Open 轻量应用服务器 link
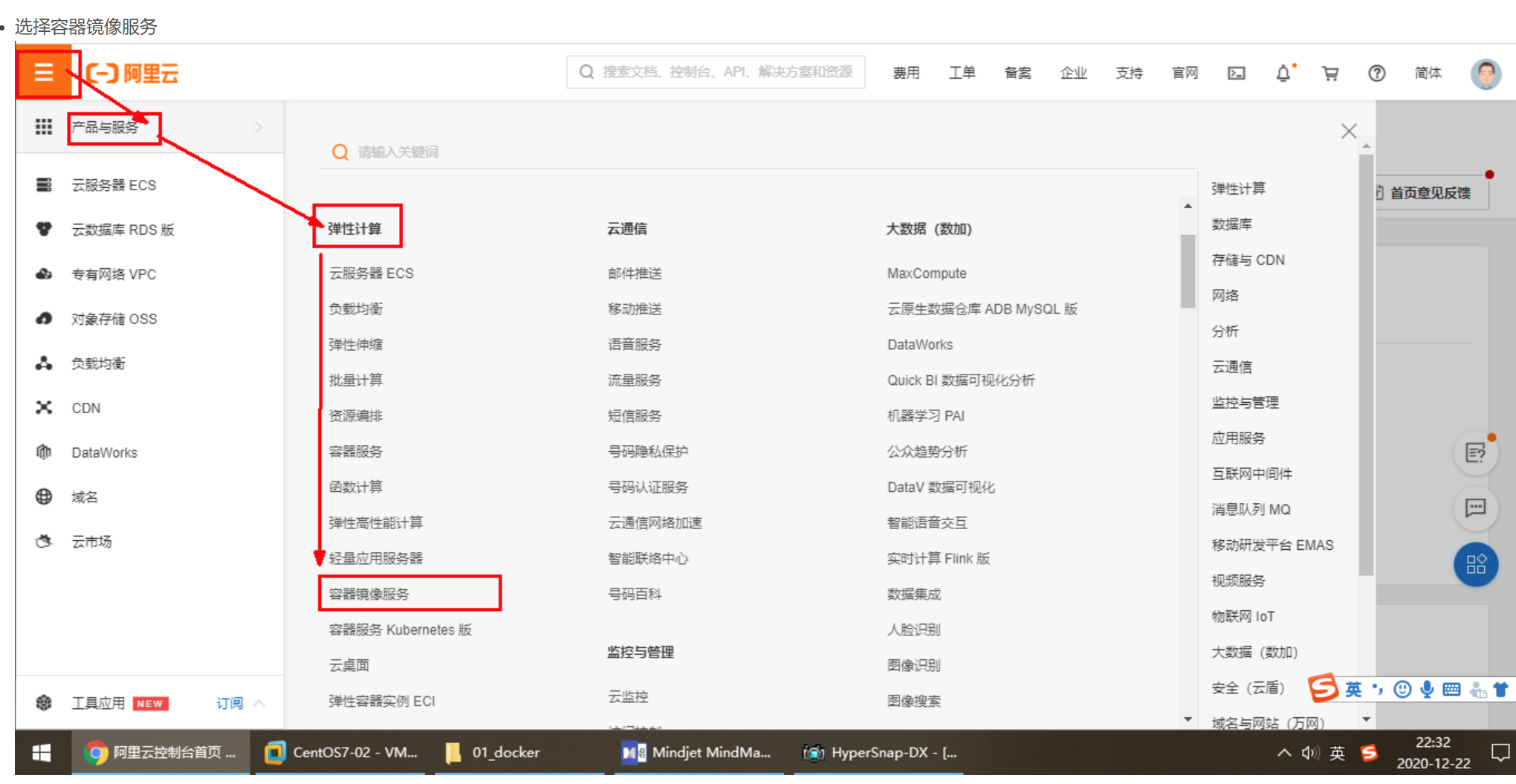 (375, 558)
